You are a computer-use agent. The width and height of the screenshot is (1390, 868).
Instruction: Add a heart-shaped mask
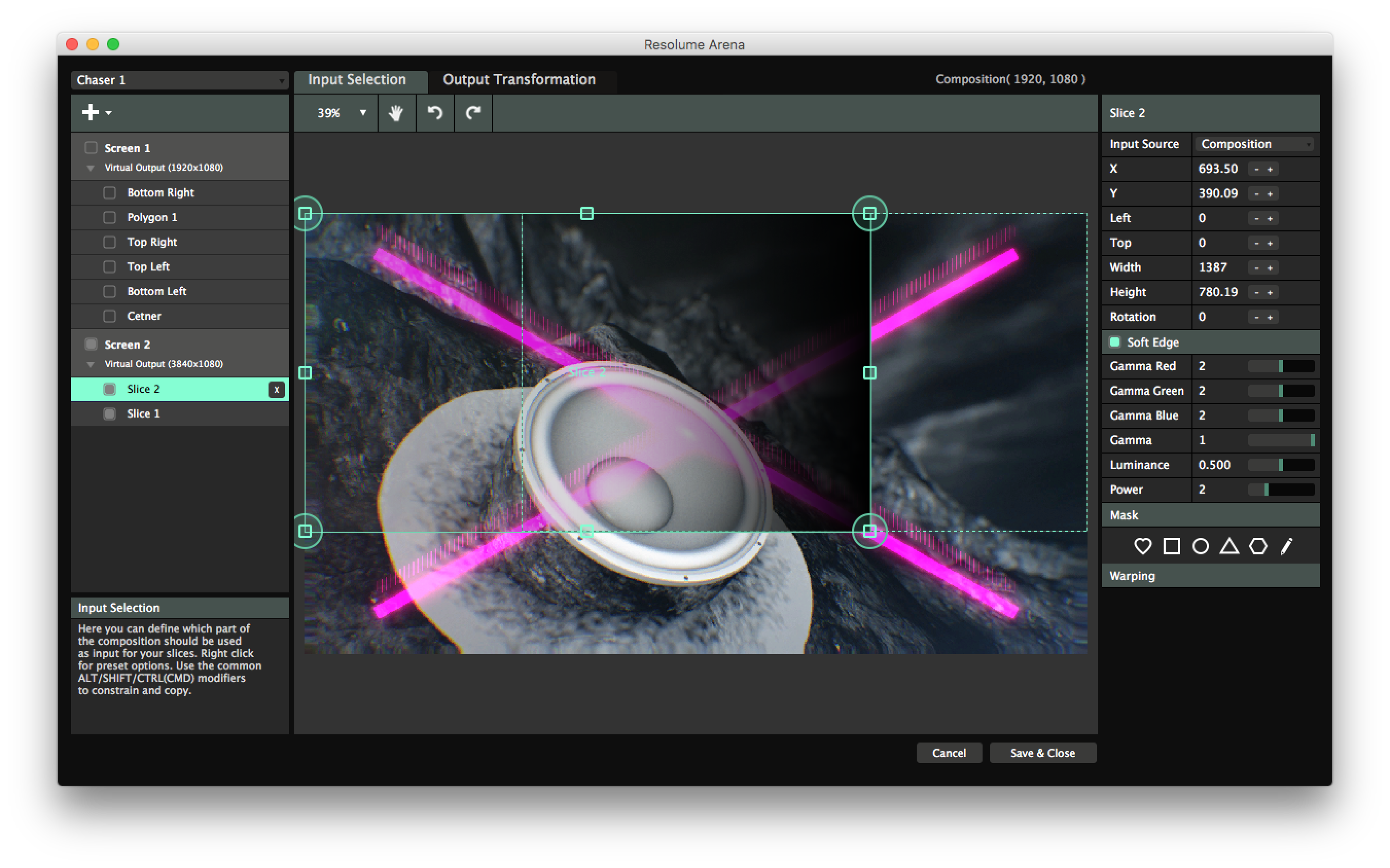[x=1143, y=546]
